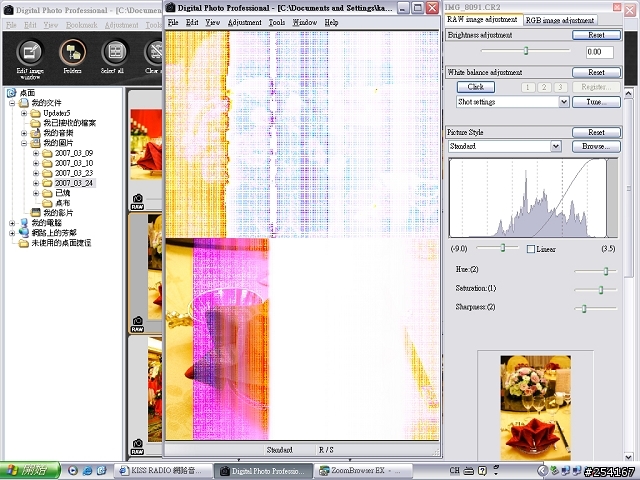Select white balance preset button 1
The height and width of the screenshot is (480, 640).
[528, 87]
